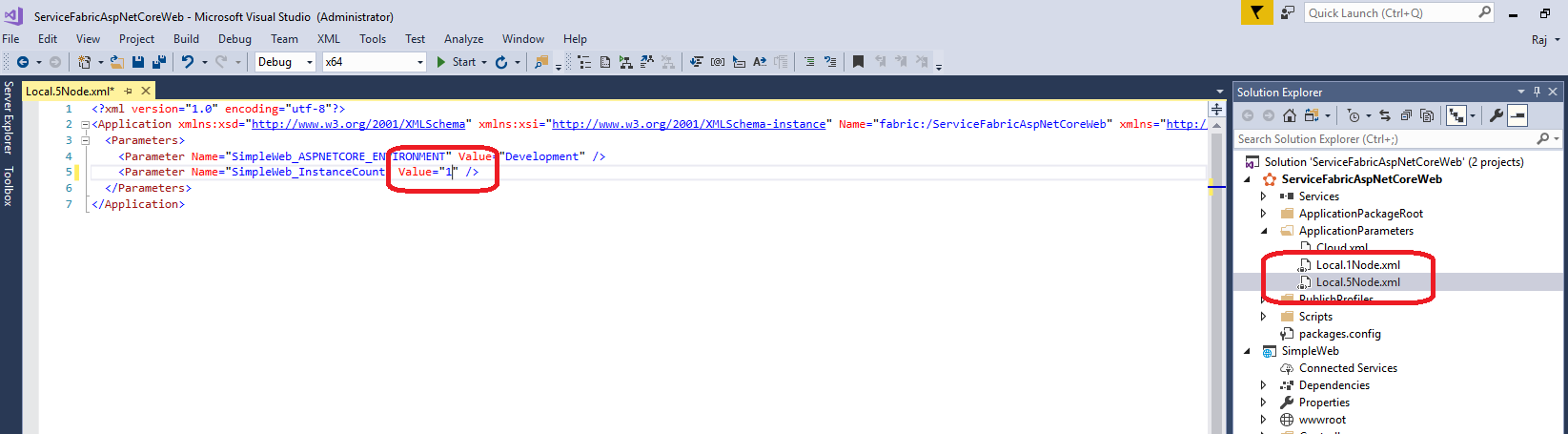The height and width of the screenshot is (434, 1568).
Task: Expand the ApplicationPackageRoot folder
Action: pos(1264,214)
